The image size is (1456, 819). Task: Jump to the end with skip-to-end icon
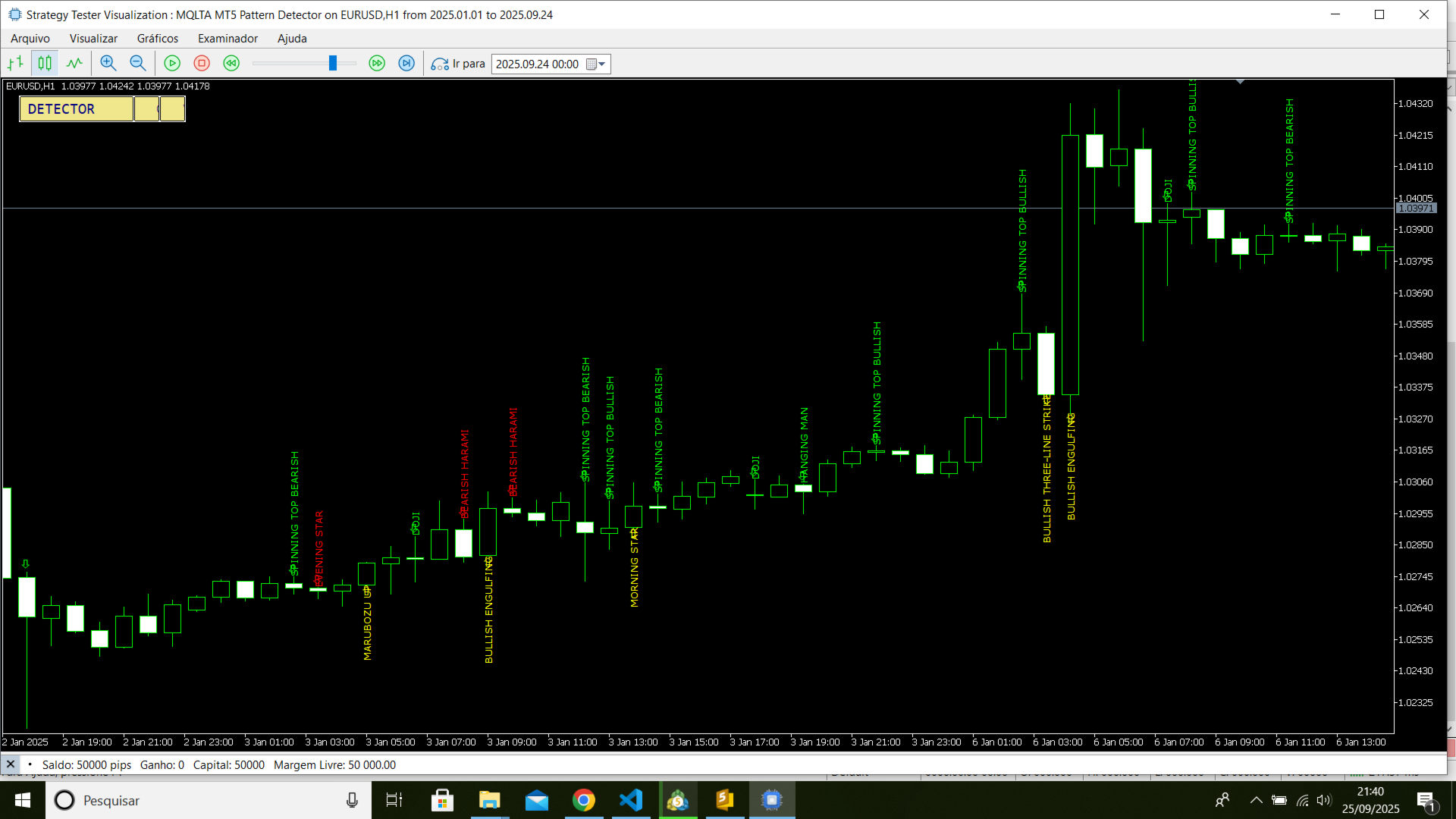pyautogui.click(x=406, y=63)
